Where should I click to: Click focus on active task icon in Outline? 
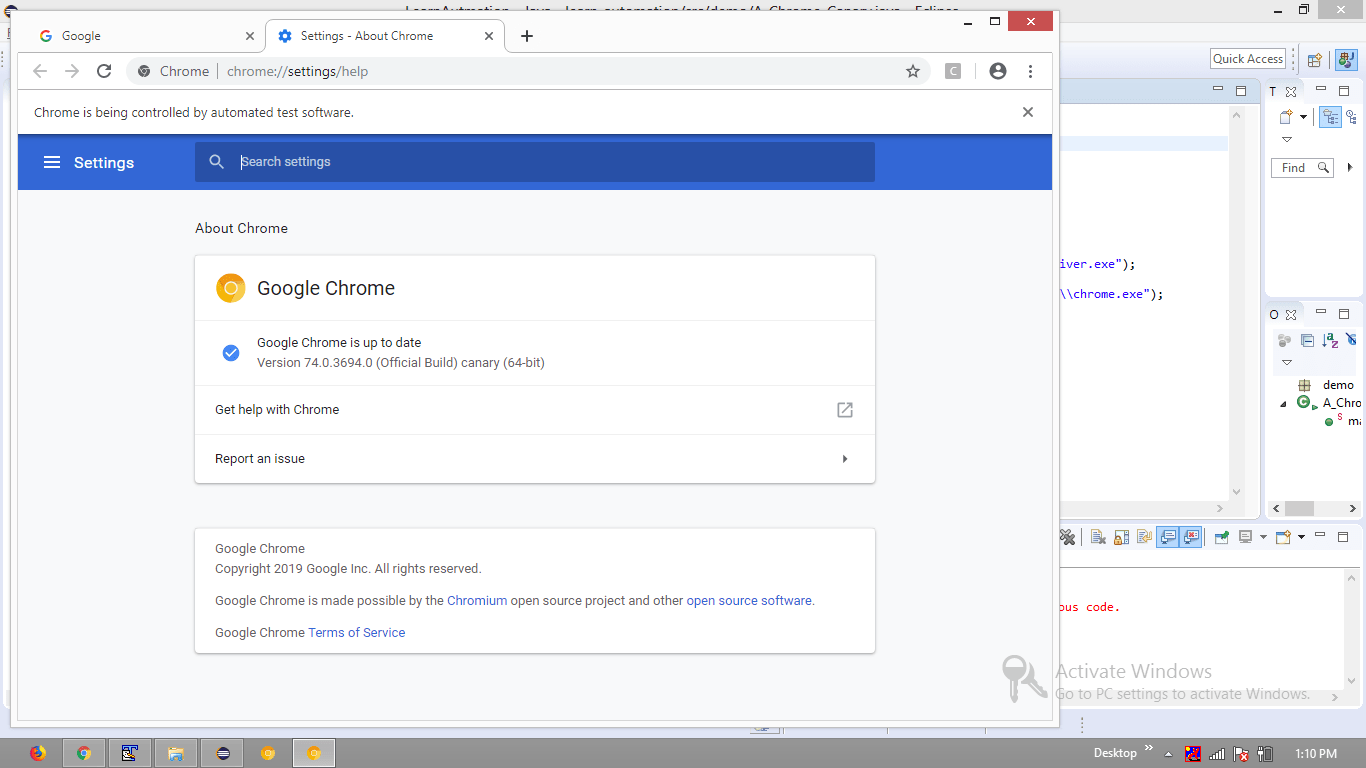click(x=1284, y=340)
